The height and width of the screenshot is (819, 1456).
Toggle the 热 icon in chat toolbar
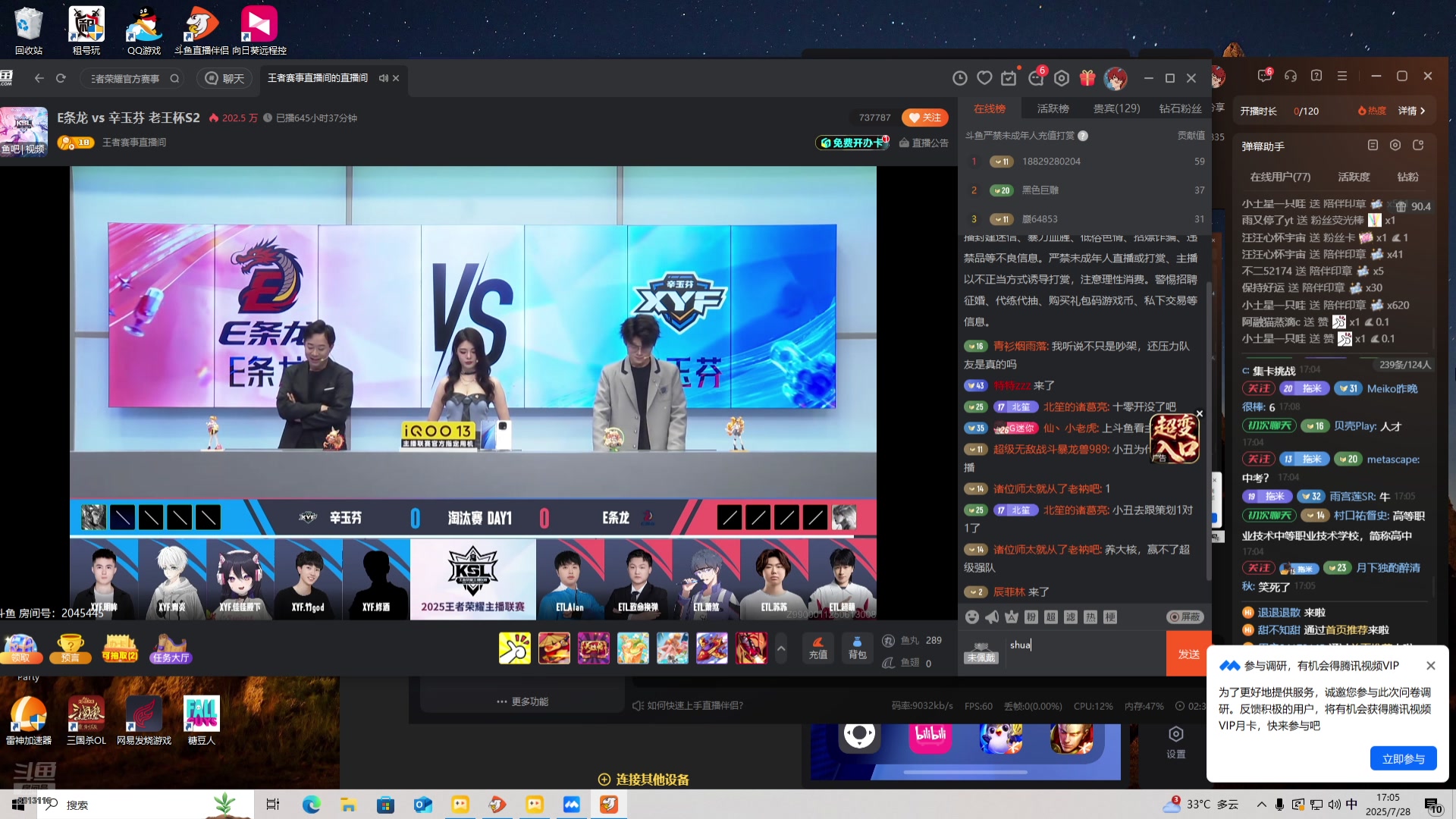point(1090,617)
